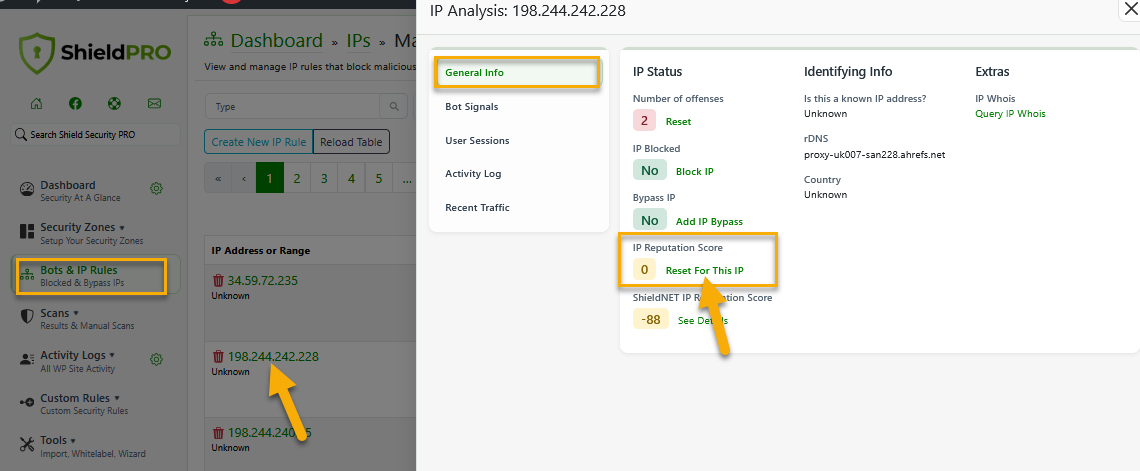Open the Recent Traffic tab
1140x471 pixels.
pos(477,208)
